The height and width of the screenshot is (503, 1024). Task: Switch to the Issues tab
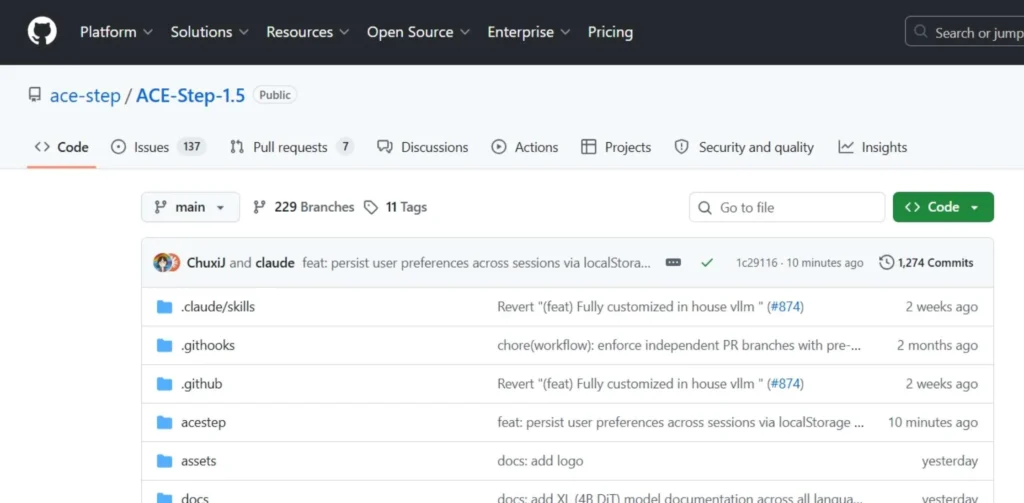pyautogui.click(x=159, y=147)
